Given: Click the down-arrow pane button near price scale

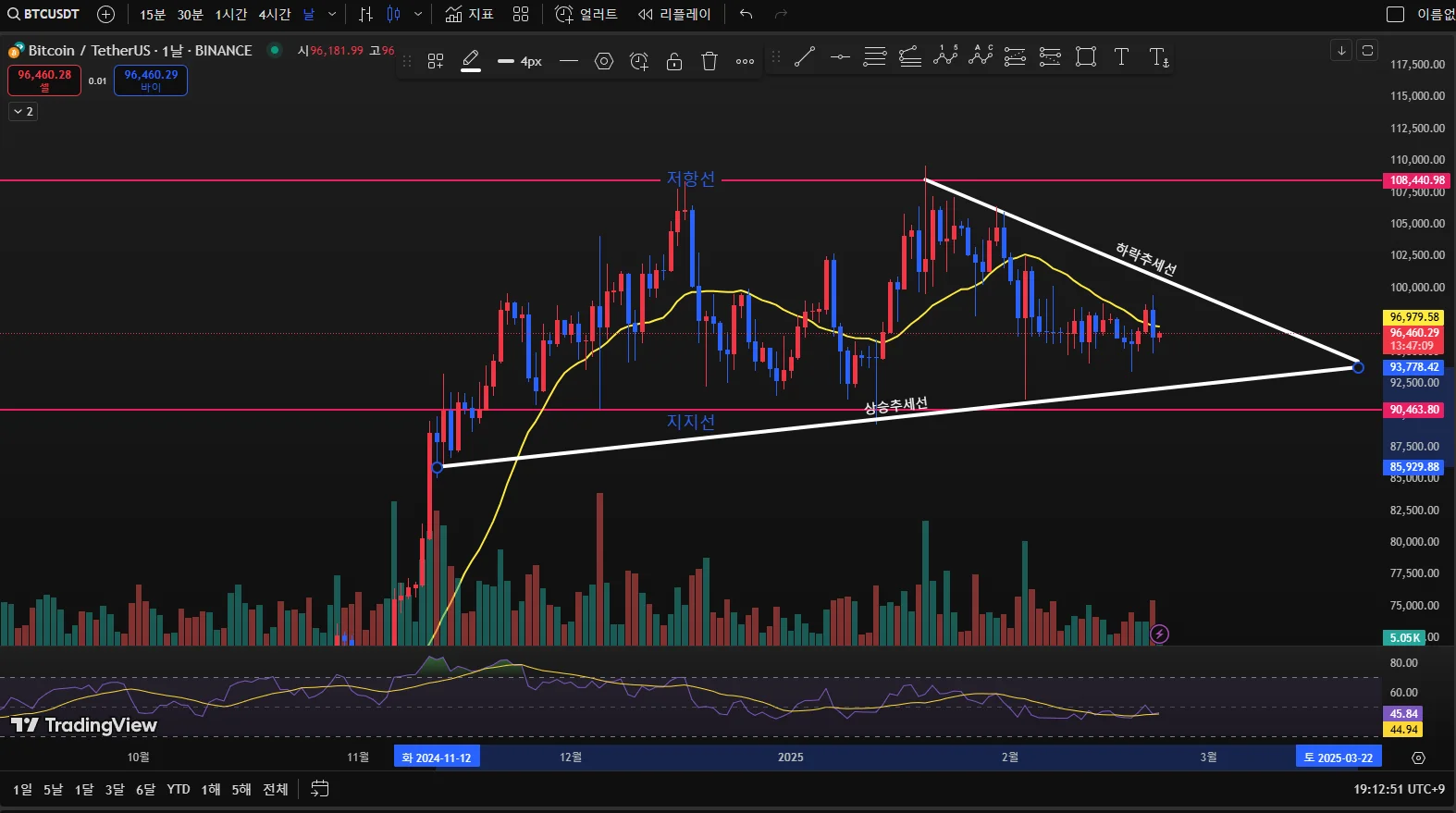Looking at the screenshot, I should coord(1341,50).
